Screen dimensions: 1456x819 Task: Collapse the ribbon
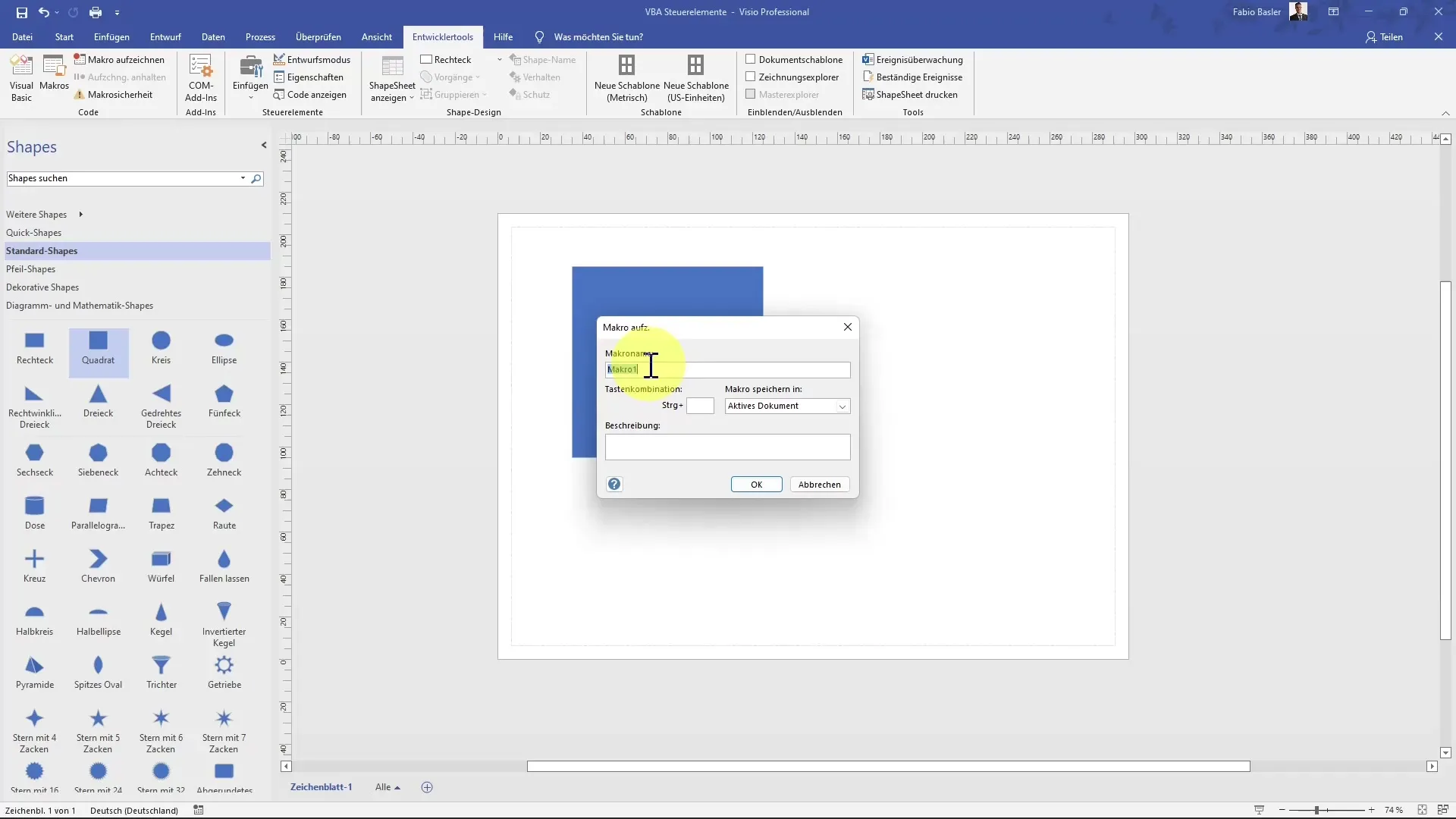pos(1445,113)
